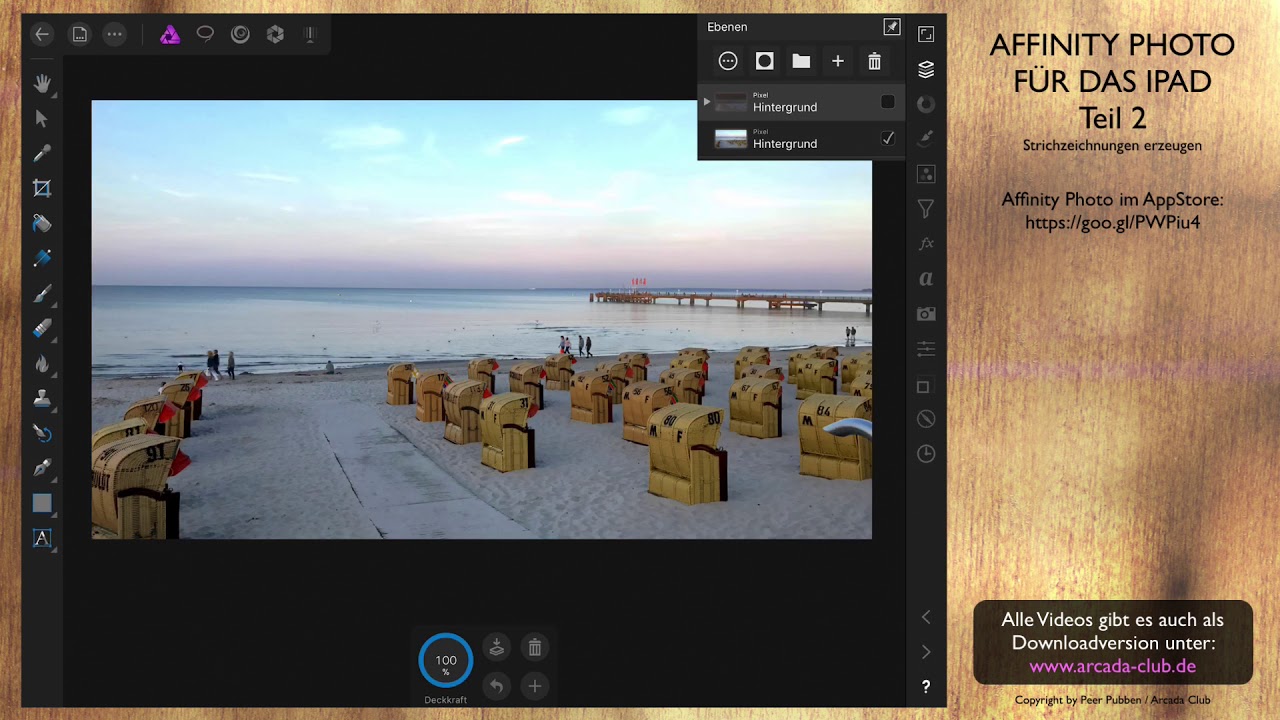Switch to the Selections persona

point(205,34)
